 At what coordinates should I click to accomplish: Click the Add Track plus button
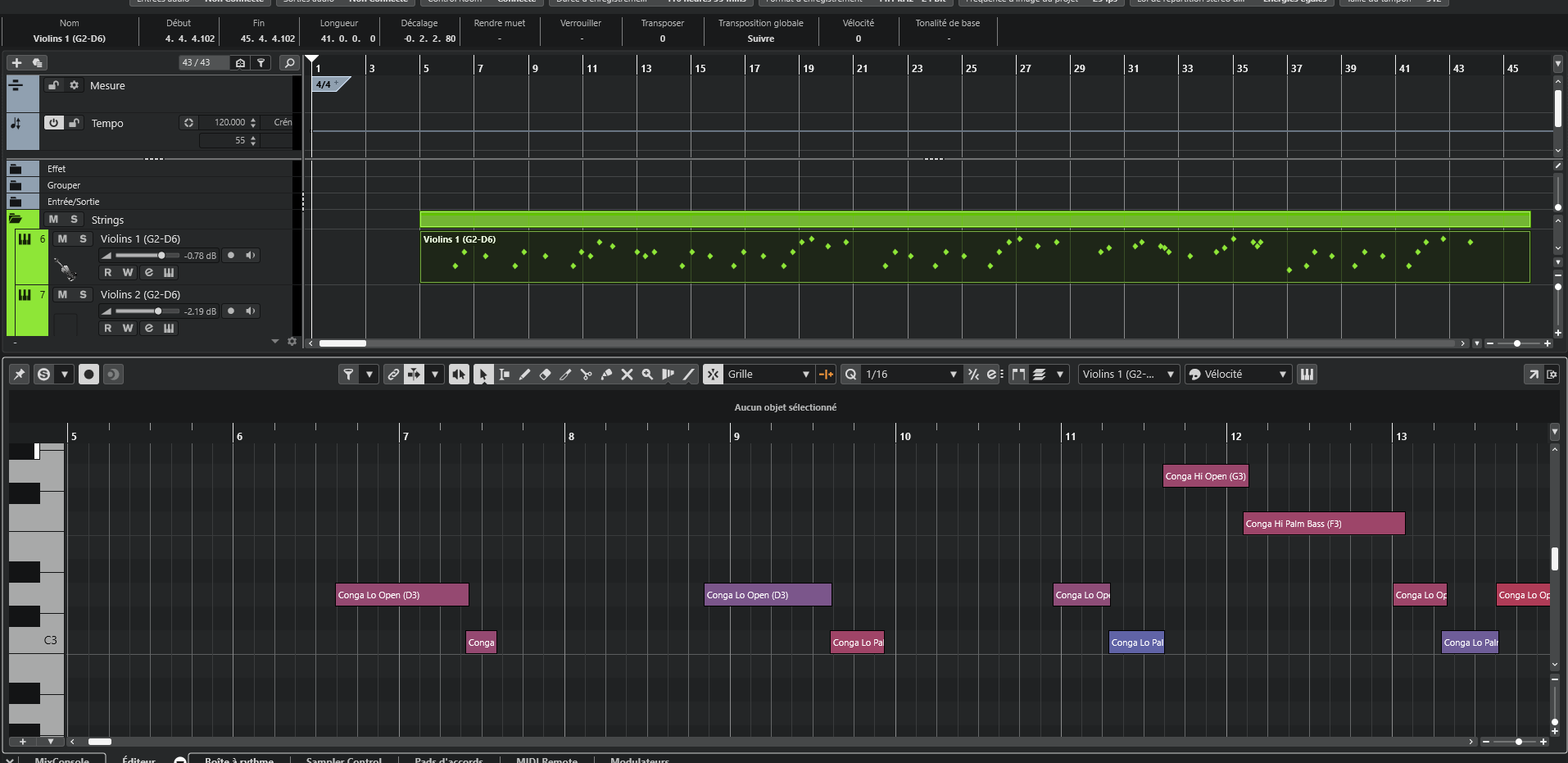(16, 63)
